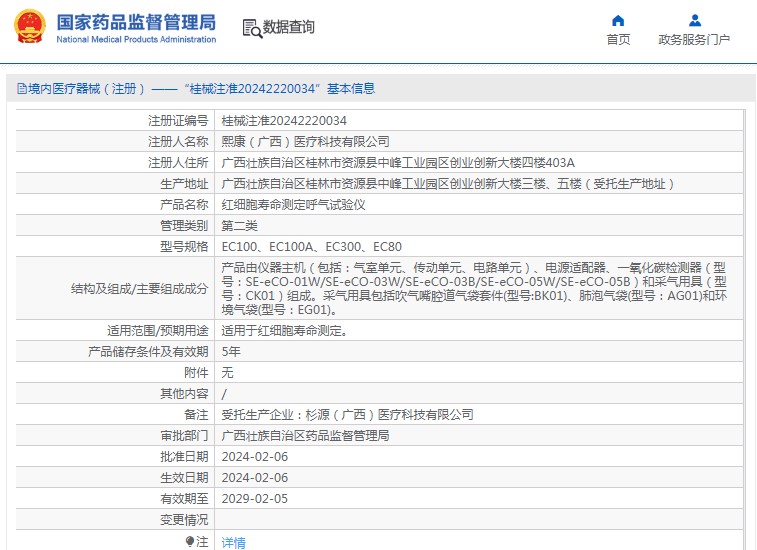
Task: Click the 注册人住所 address ending 403A
Action: pyautogui.click(x=398, y=163)
